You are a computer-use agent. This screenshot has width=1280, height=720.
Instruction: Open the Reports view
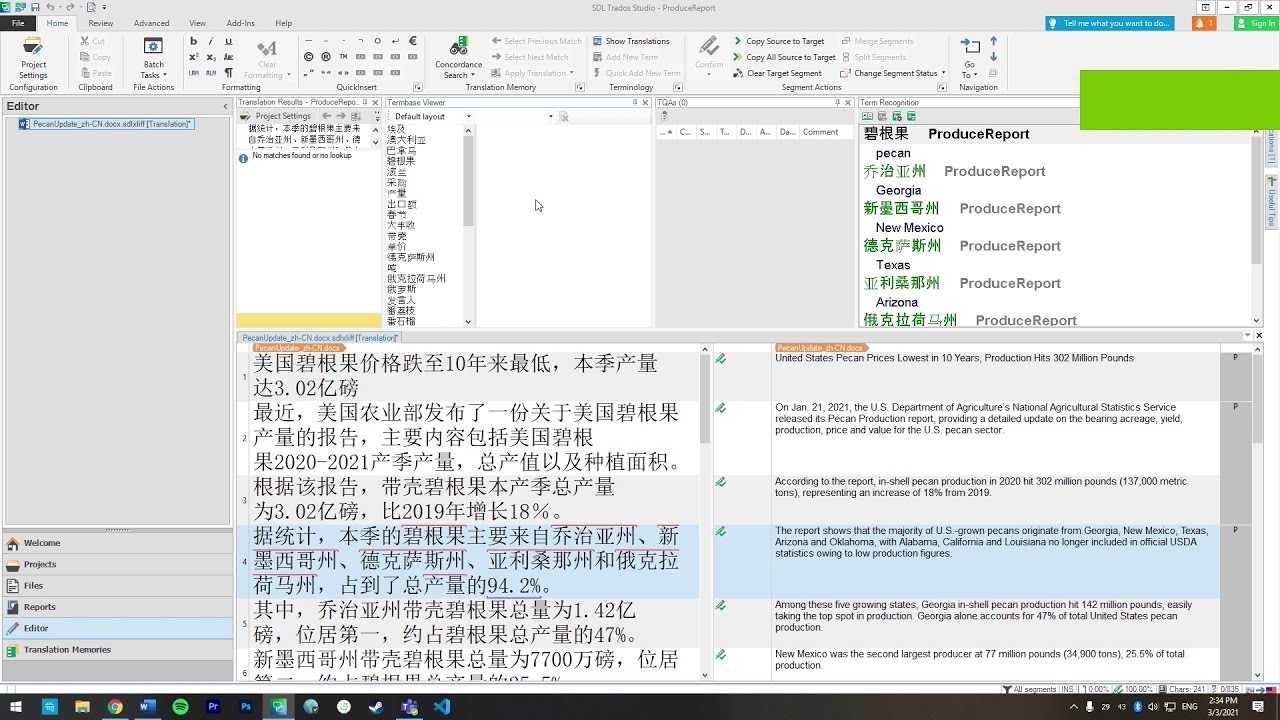pyautogui.click(x=117, y=607)
